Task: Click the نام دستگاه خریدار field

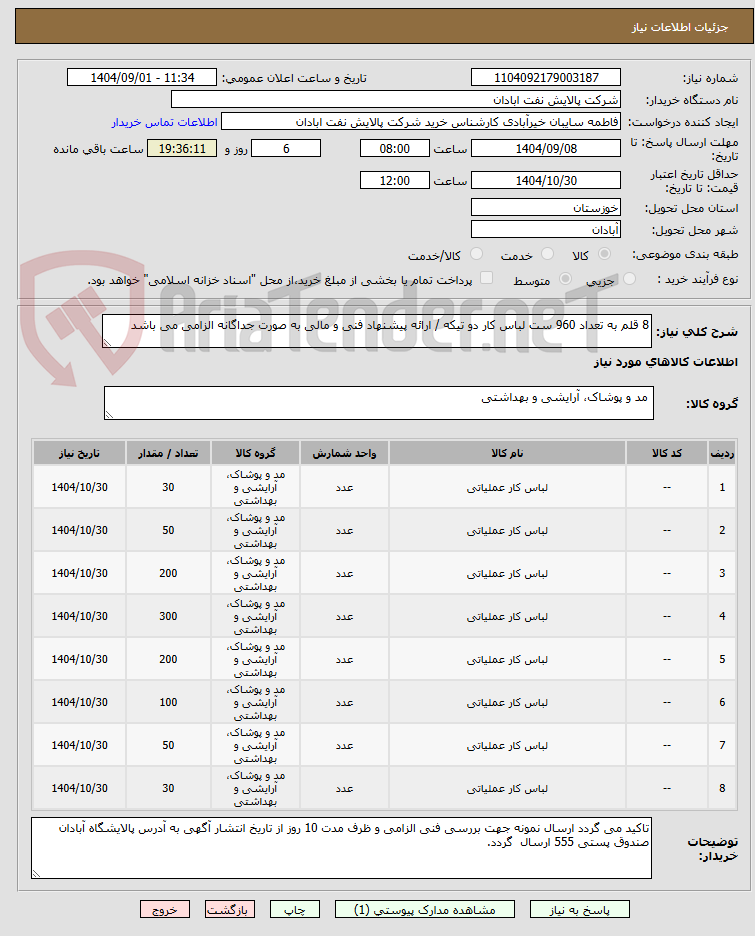Action: click(396, 100)
